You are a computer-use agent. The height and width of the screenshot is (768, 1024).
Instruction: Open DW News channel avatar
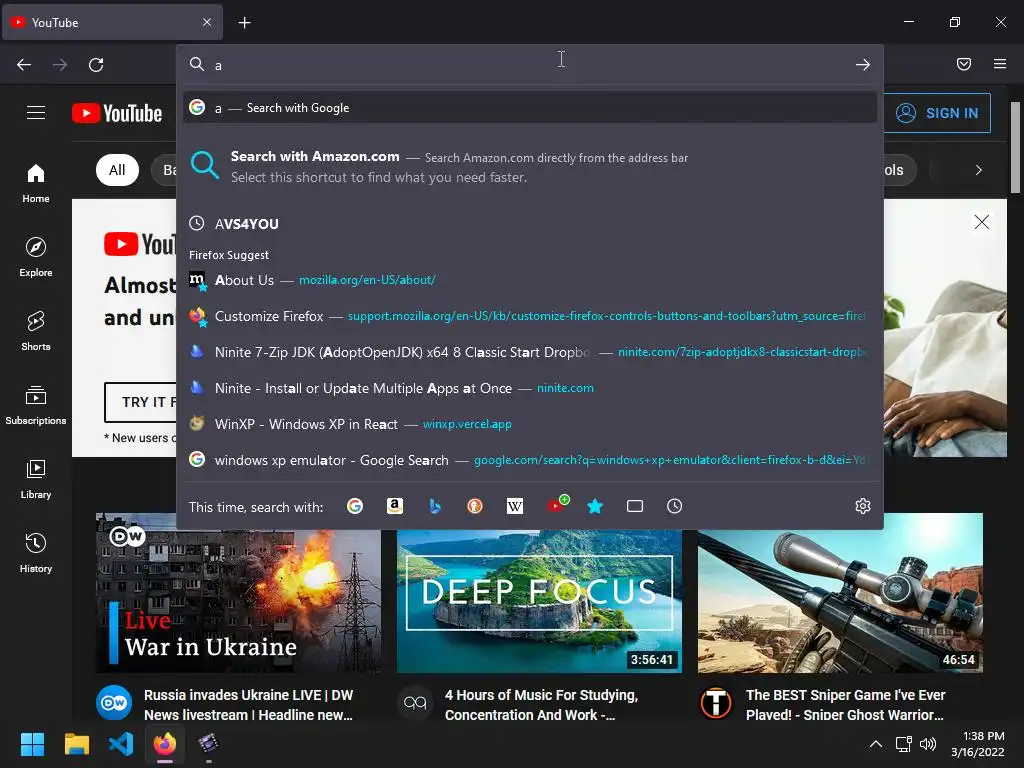tap(114, 703)
